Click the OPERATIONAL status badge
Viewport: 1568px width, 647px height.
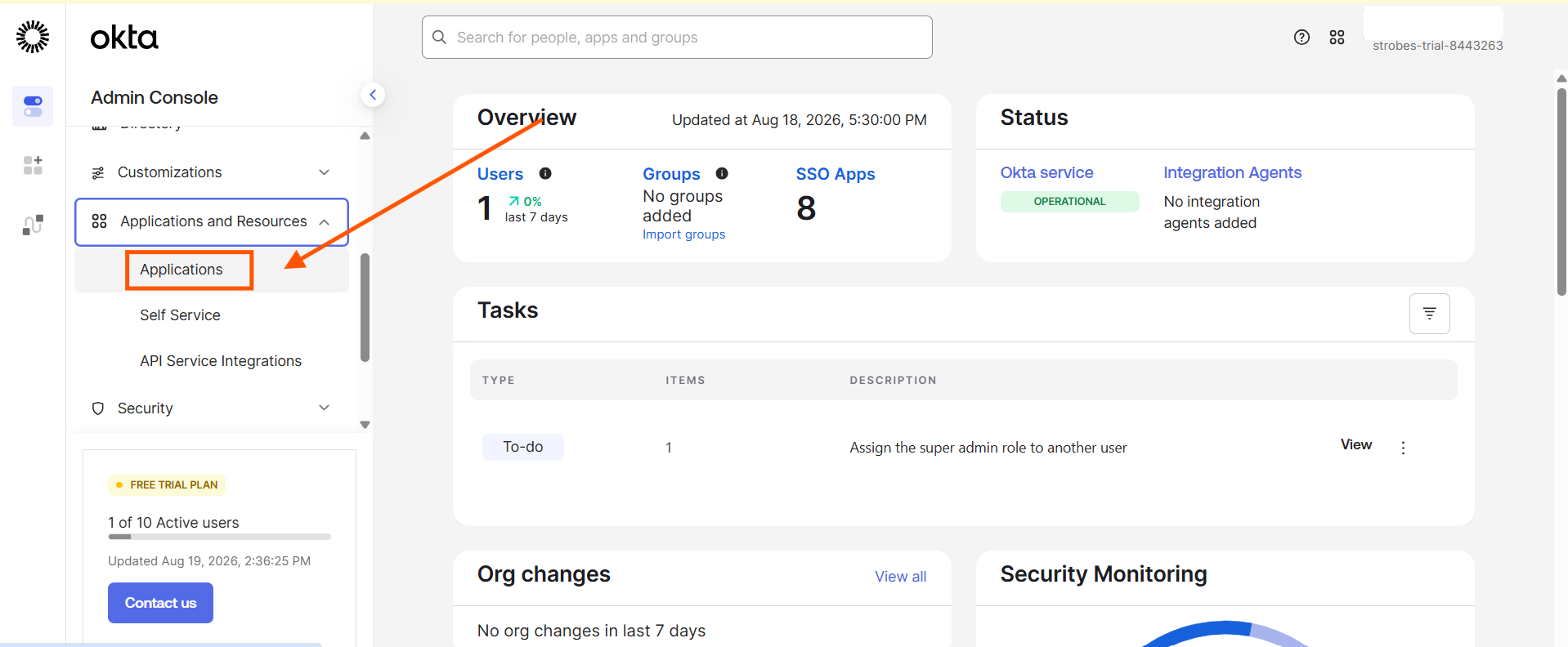(1069, 202)
